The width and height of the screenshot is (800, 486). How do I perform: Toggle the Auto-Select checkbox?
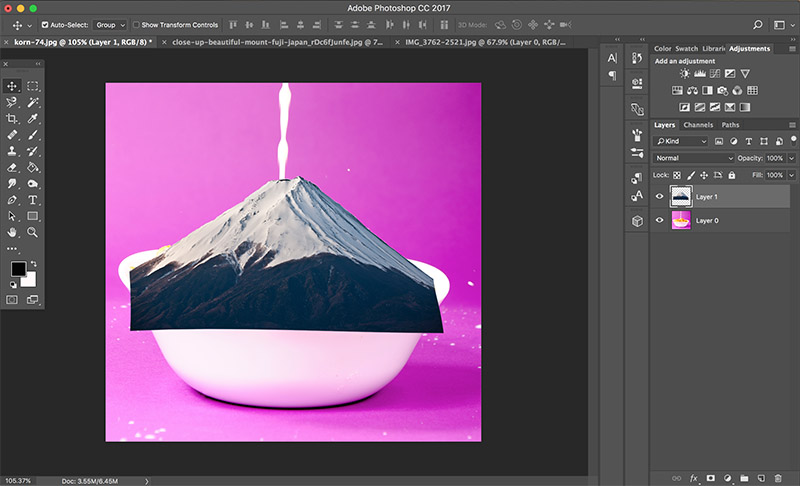45,24
